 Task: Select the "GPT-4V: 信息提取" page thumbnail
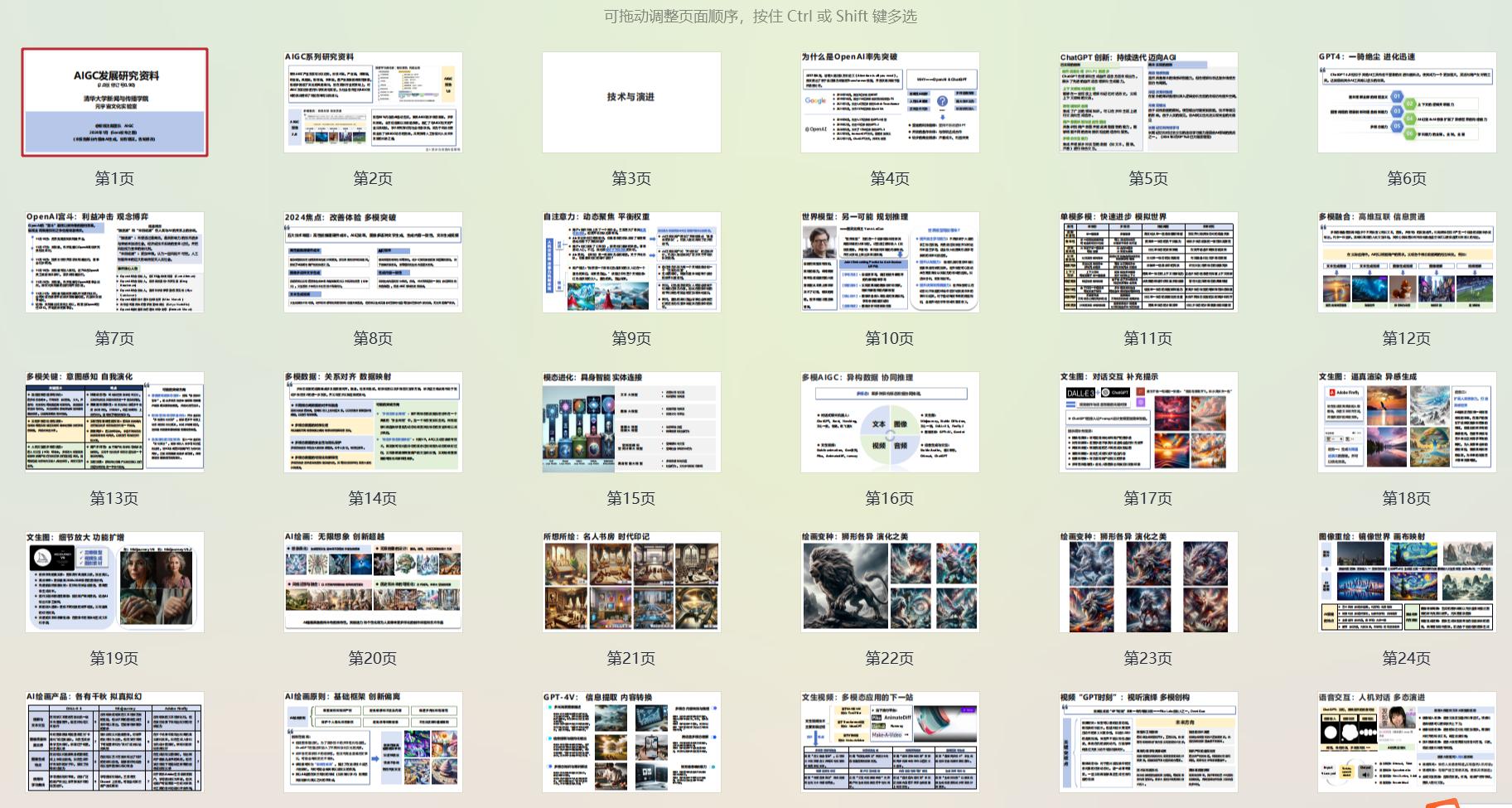pyautogui.click(x=631, y=740)
